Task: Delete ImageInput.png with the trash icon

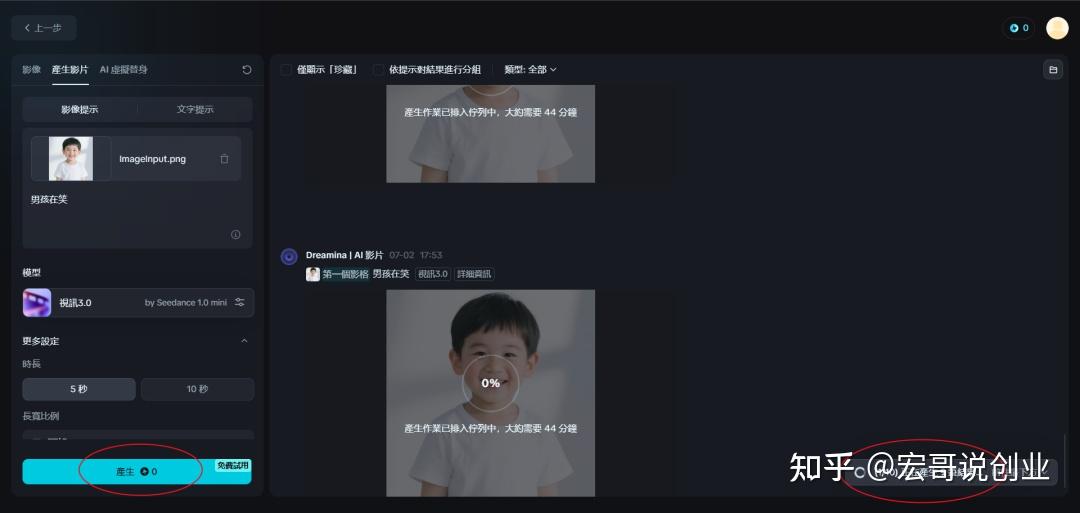Action: click(x=225, y=159)
